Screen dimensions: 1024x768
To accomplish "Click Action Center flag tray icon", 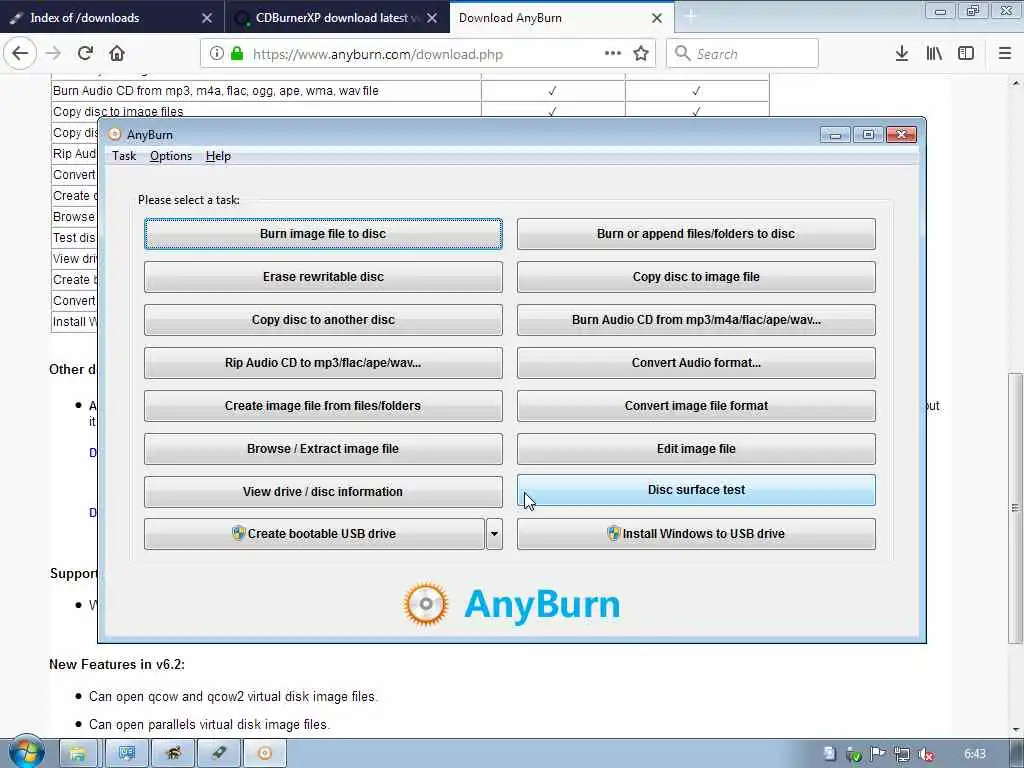I will click(878, 755).
